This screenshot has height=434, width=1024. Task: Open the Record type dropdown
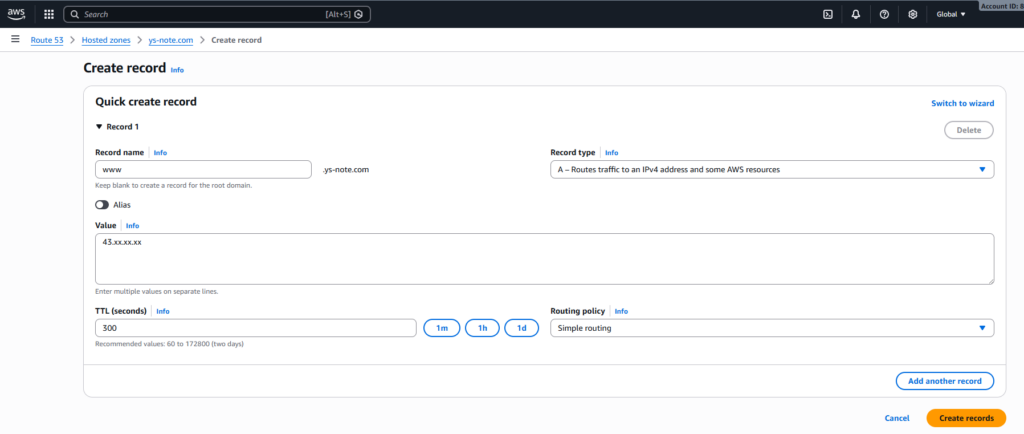pyautogui.click(x=771, y=169)
